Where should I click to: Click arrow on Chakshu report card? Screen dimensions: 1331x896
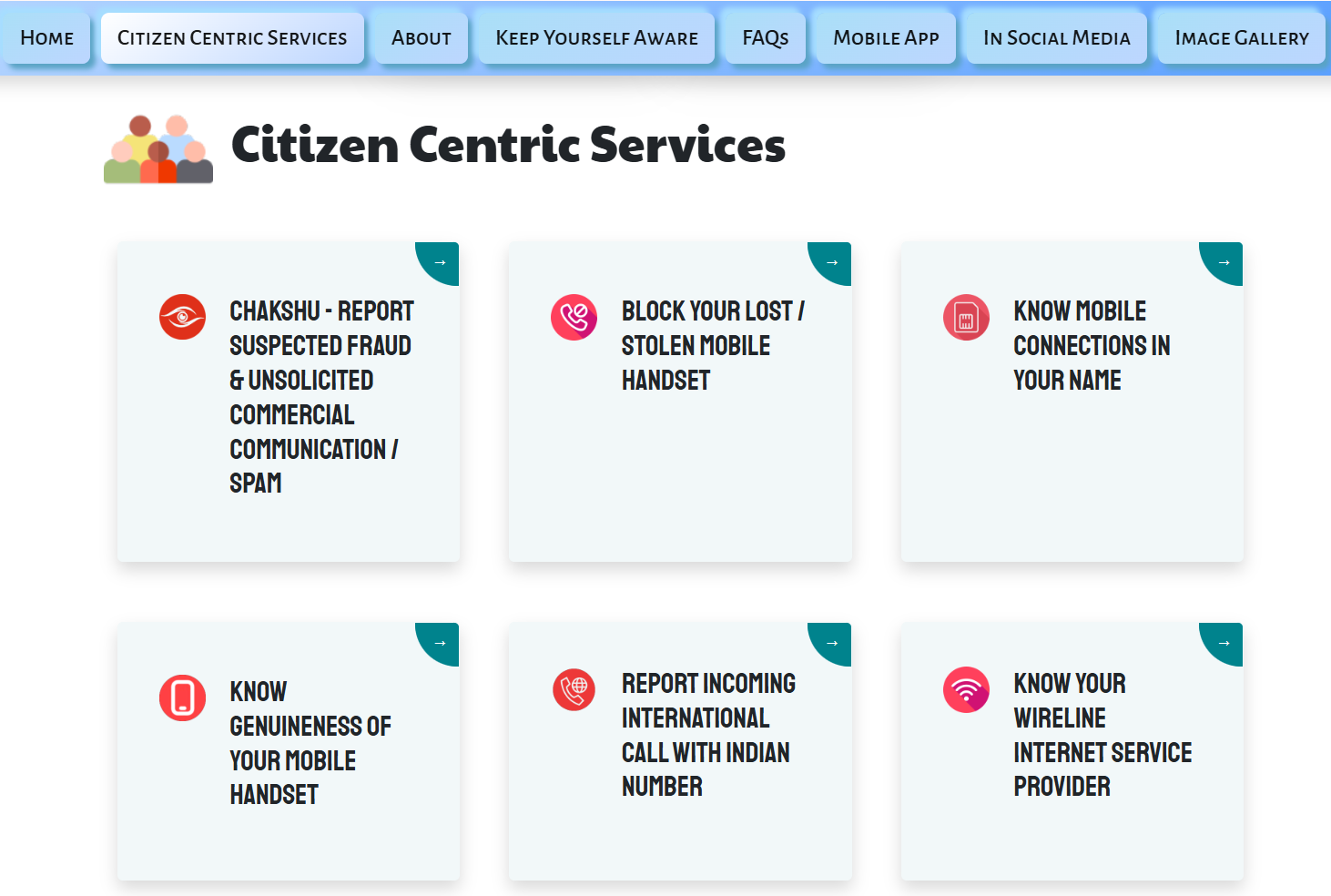[440, 262]
